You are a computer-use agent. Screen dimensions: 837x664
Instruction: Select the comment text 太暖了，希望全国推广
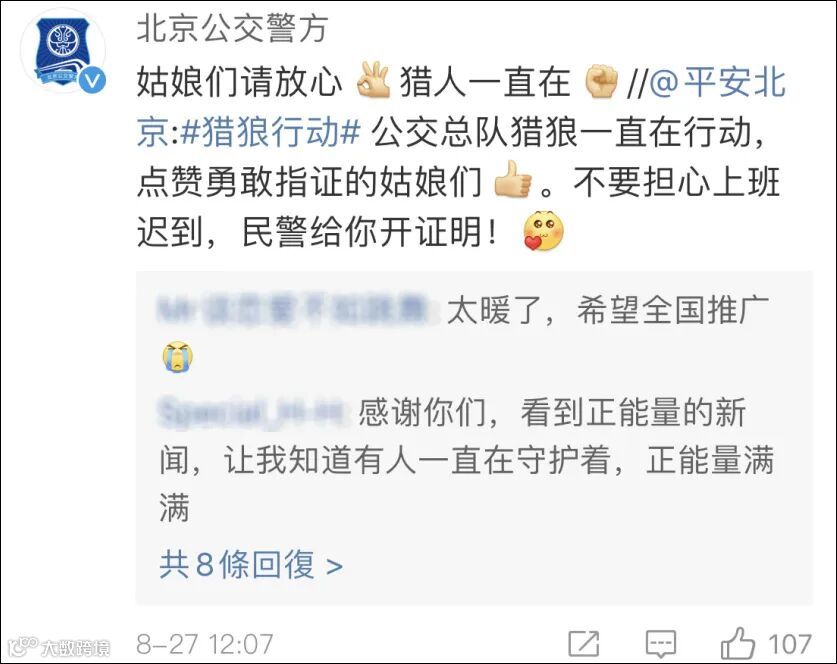click(x=607, y=309)
